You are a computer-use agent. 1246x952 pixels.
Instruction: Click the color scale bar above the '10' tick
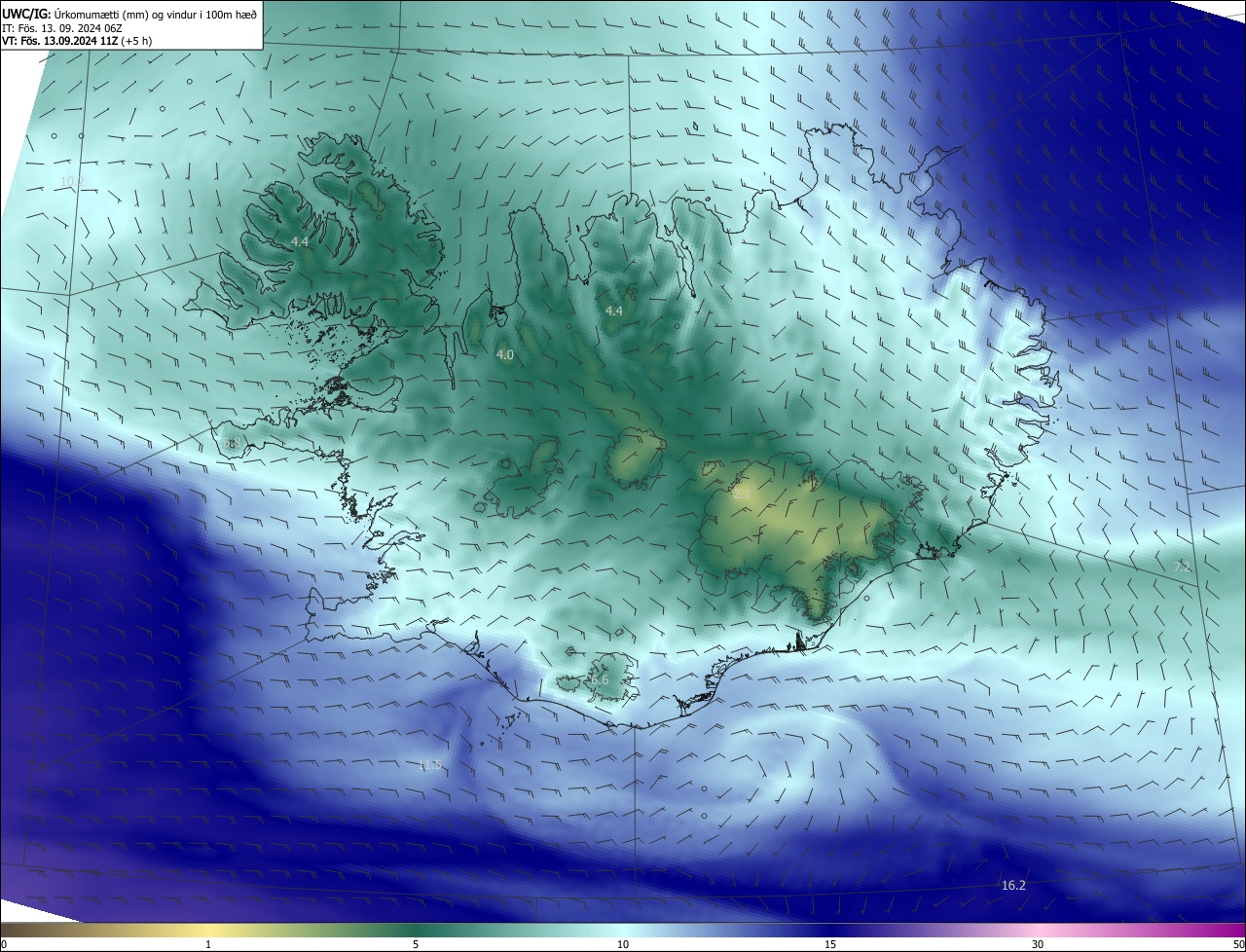623,930
